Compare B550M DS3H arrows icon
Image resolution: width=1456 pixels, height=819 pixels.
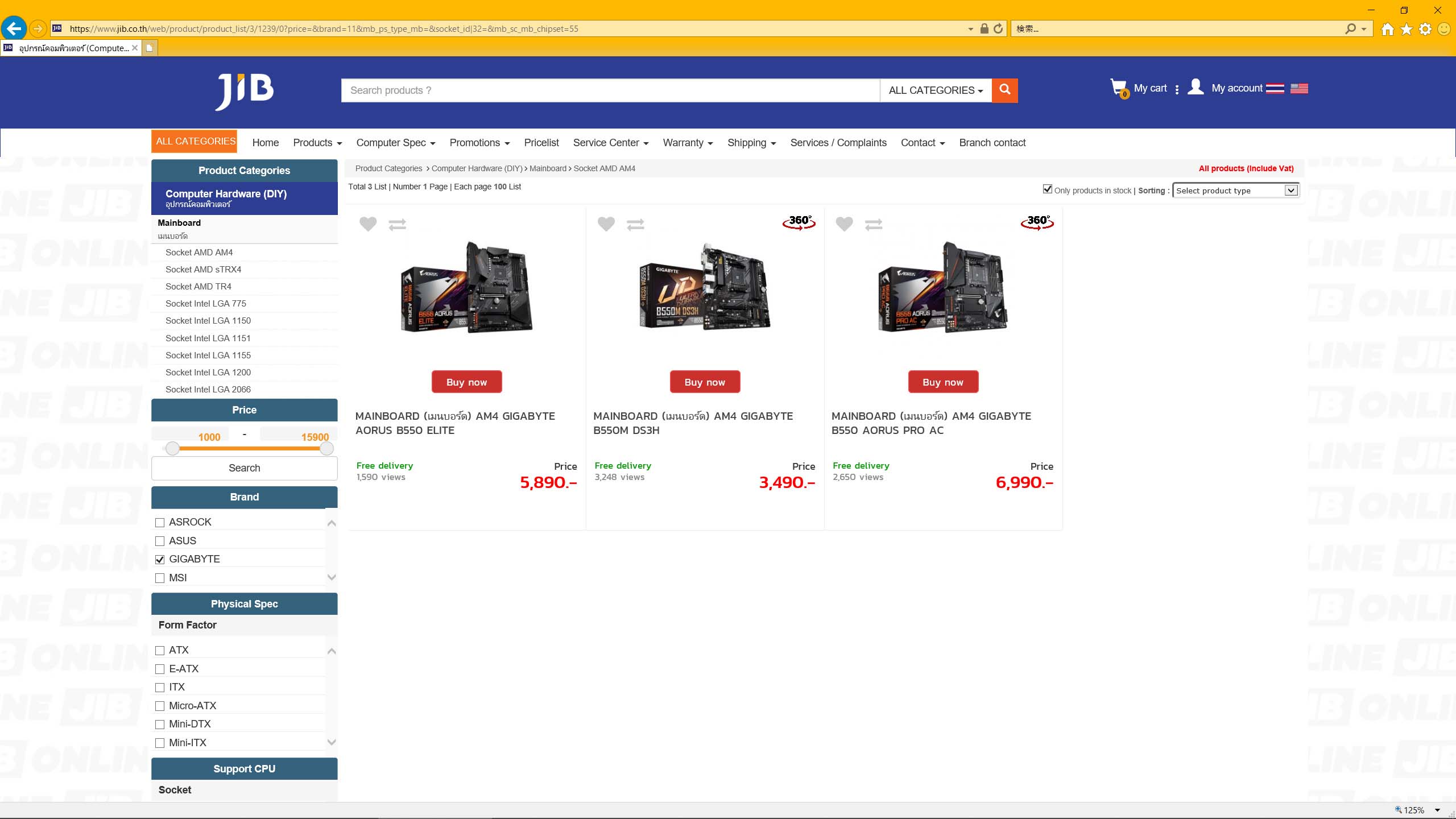click(x=635, y=225)
